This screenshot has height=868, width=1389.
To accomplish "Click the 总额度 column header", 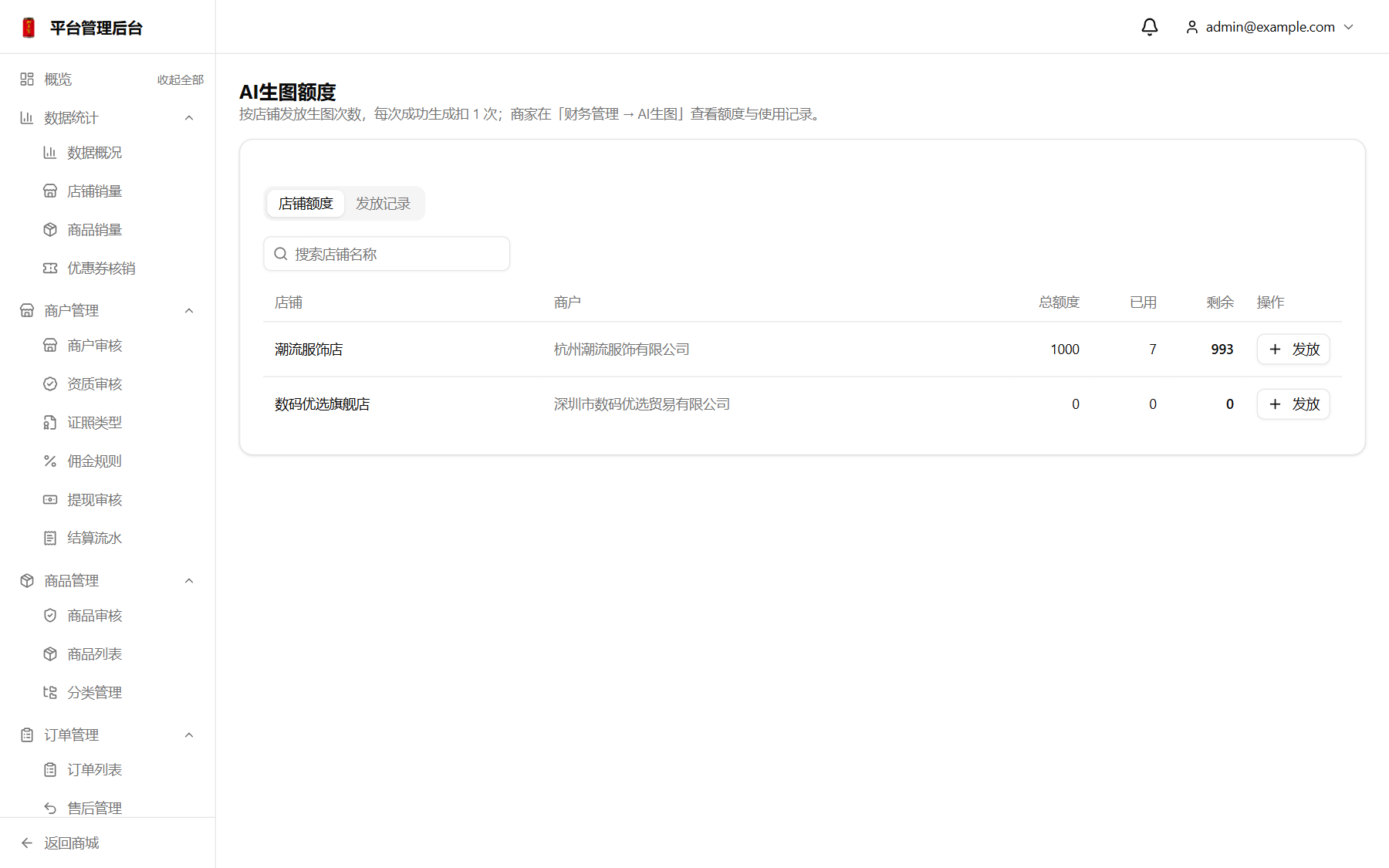I will [x=1059, y=302].
